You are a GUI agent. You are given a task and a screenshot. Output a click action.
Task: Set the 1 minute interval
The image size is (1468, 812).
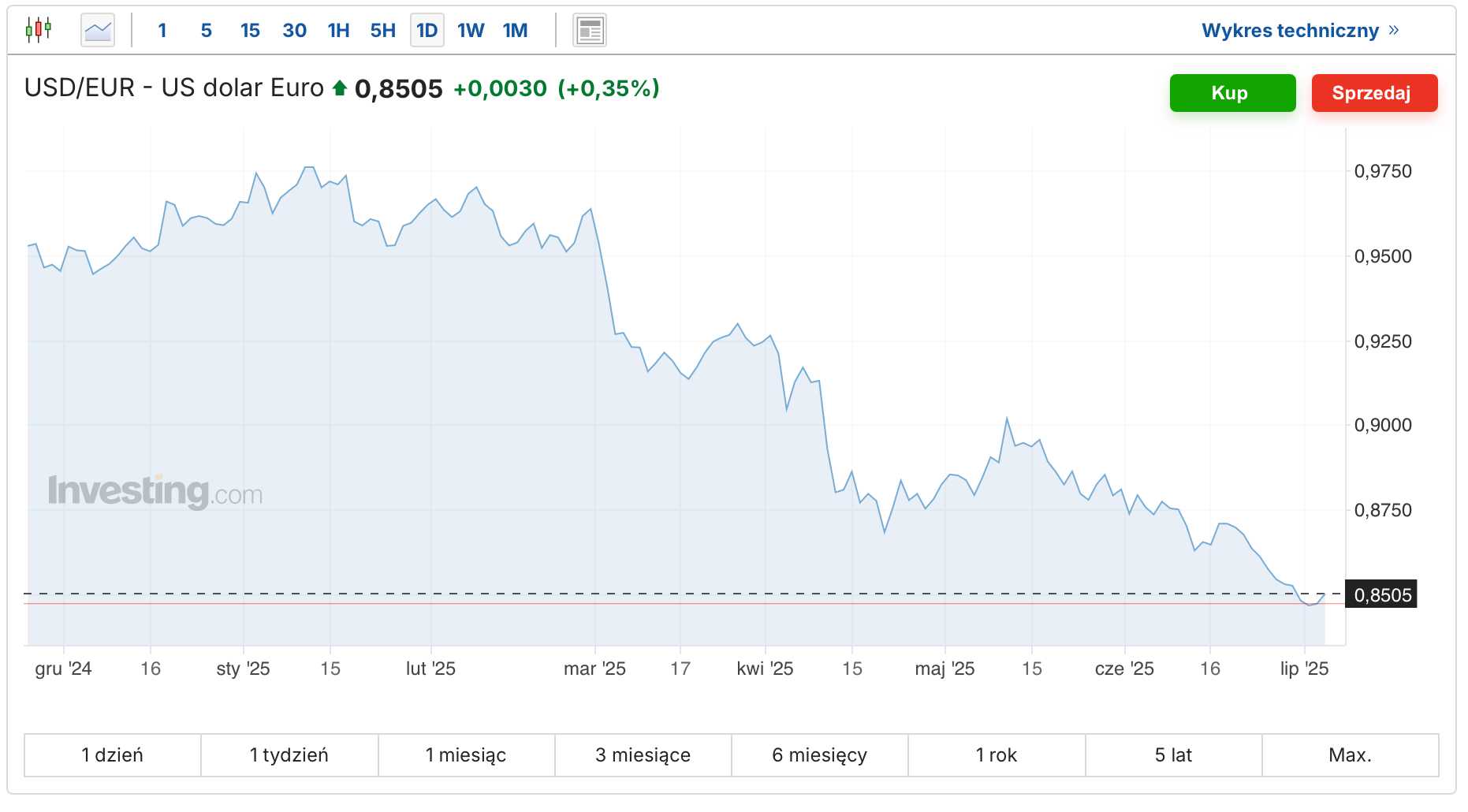click(162, 31)
